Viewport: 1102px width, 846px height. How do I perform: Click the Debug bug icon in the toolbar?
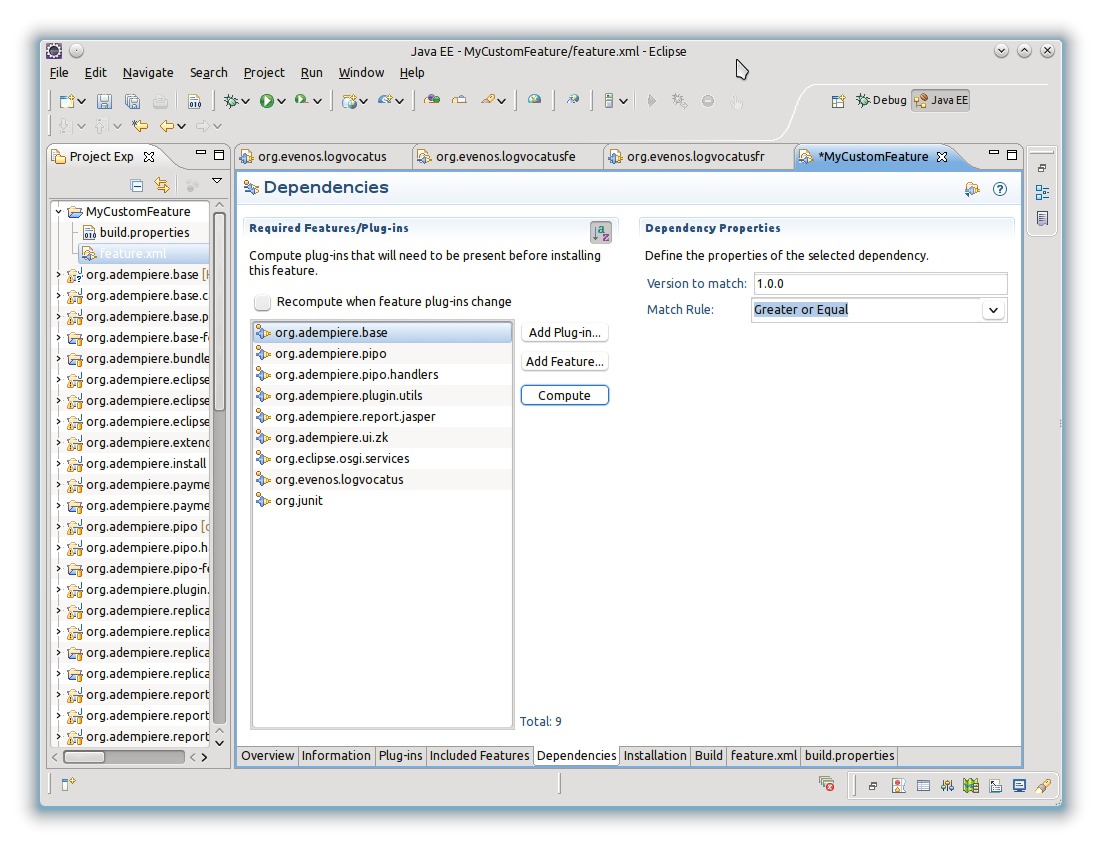[x=231, y=101]
